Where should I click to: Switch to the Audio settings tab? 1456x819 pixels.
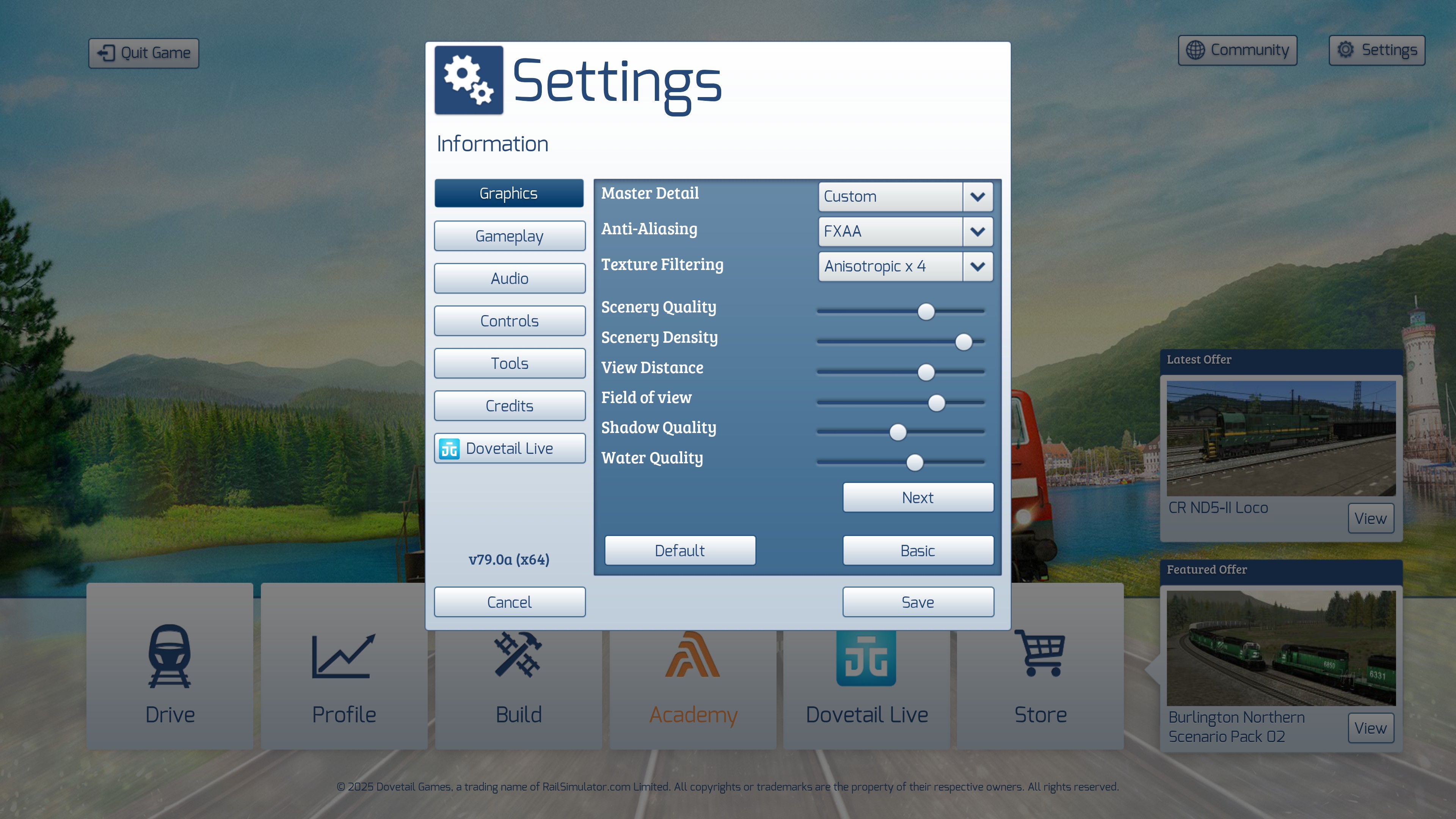point(509,279)
